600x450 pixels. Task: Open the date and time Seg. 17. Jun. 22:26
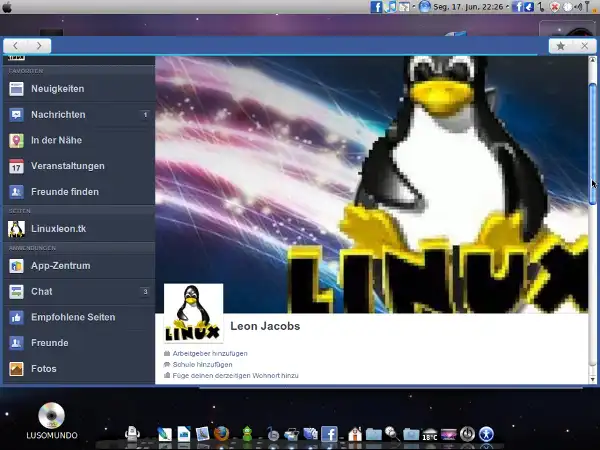click(468, 7)
